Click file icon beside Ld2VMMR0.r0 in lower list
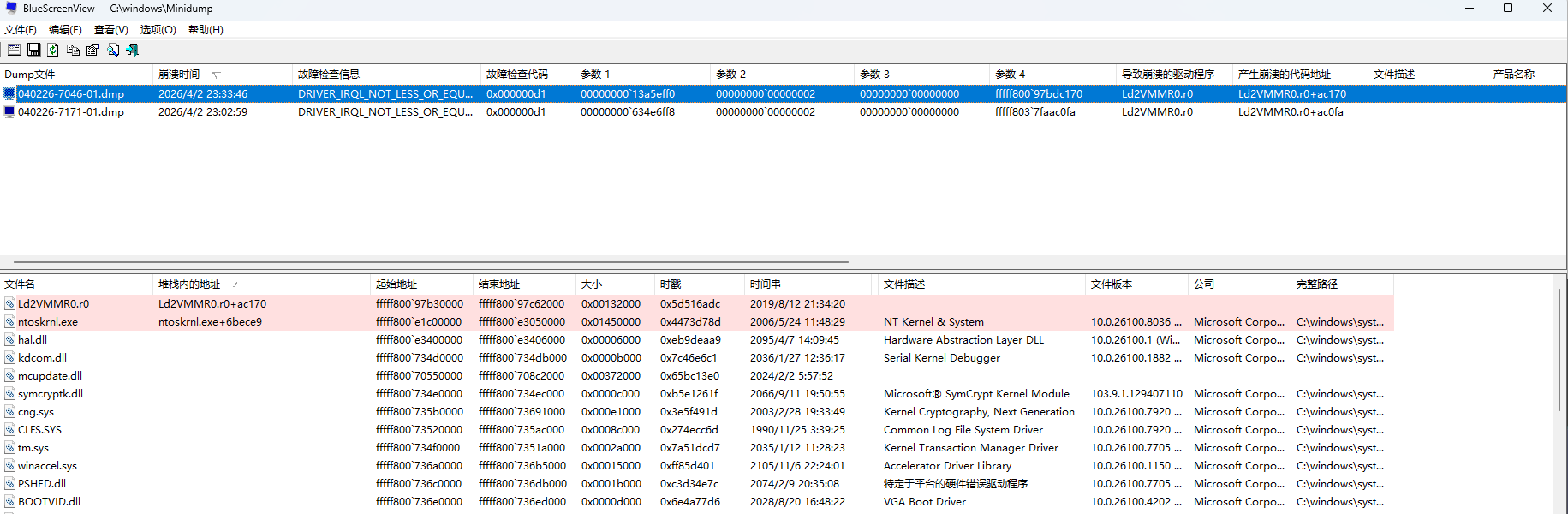The image size is (1568, 514). coord(9,304)
